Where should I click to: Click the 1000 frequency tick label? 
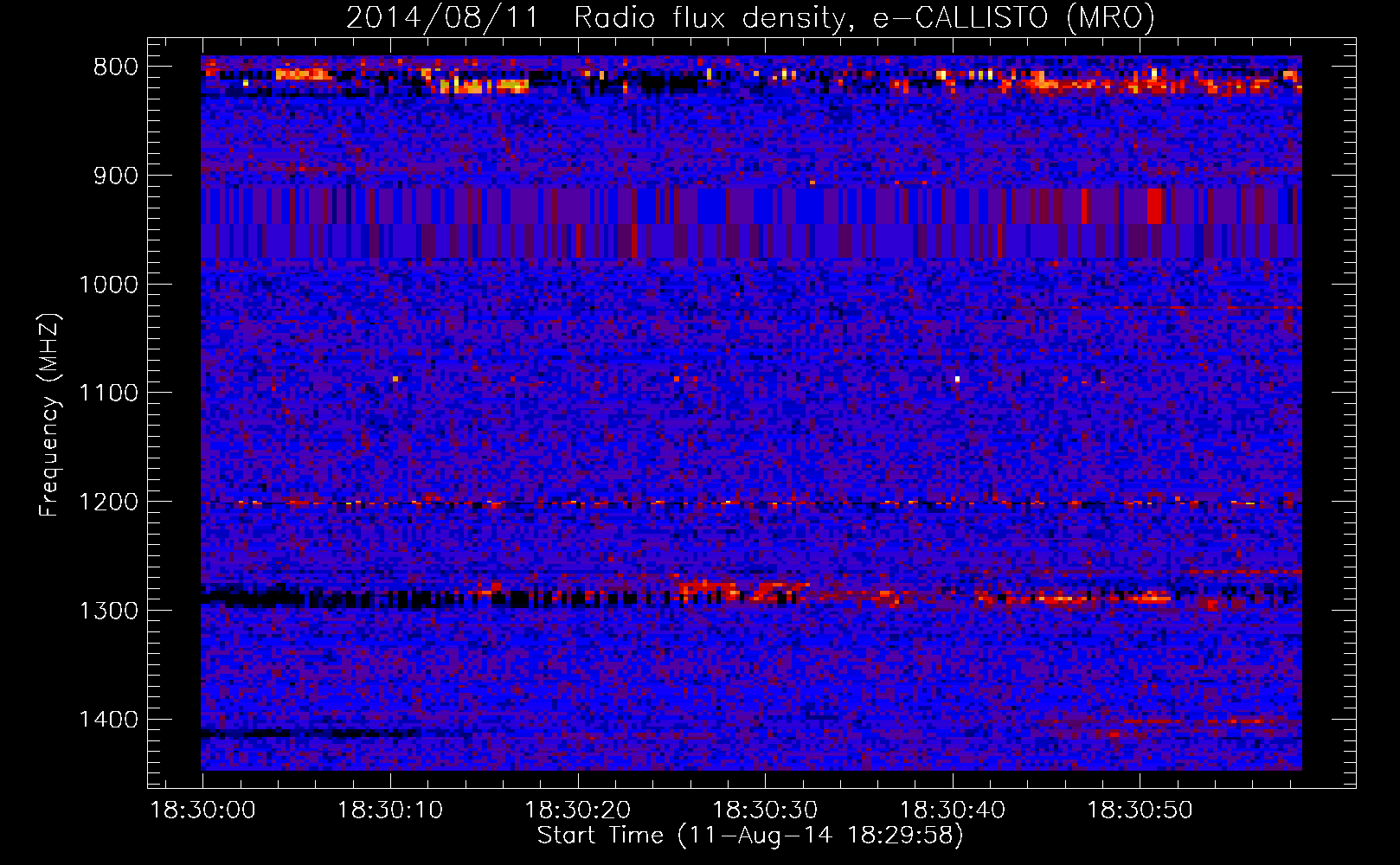[x=108, y=285]
